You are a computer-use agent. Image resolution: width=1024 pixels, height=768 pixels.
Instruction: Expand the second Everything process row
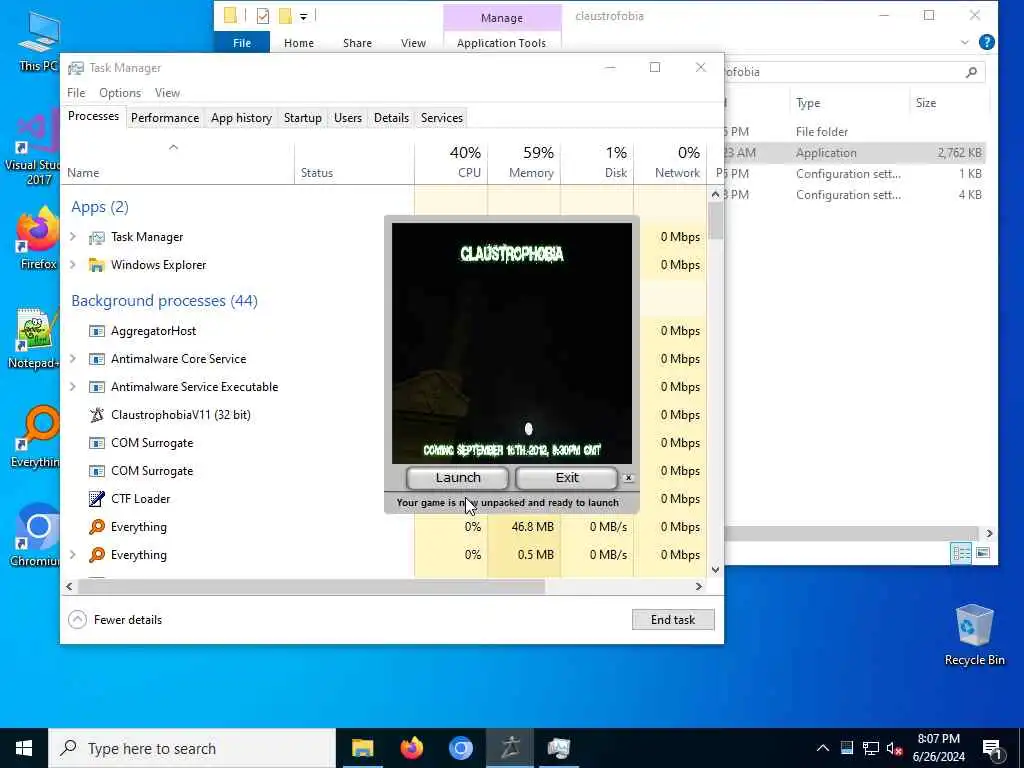click(73, 555)
